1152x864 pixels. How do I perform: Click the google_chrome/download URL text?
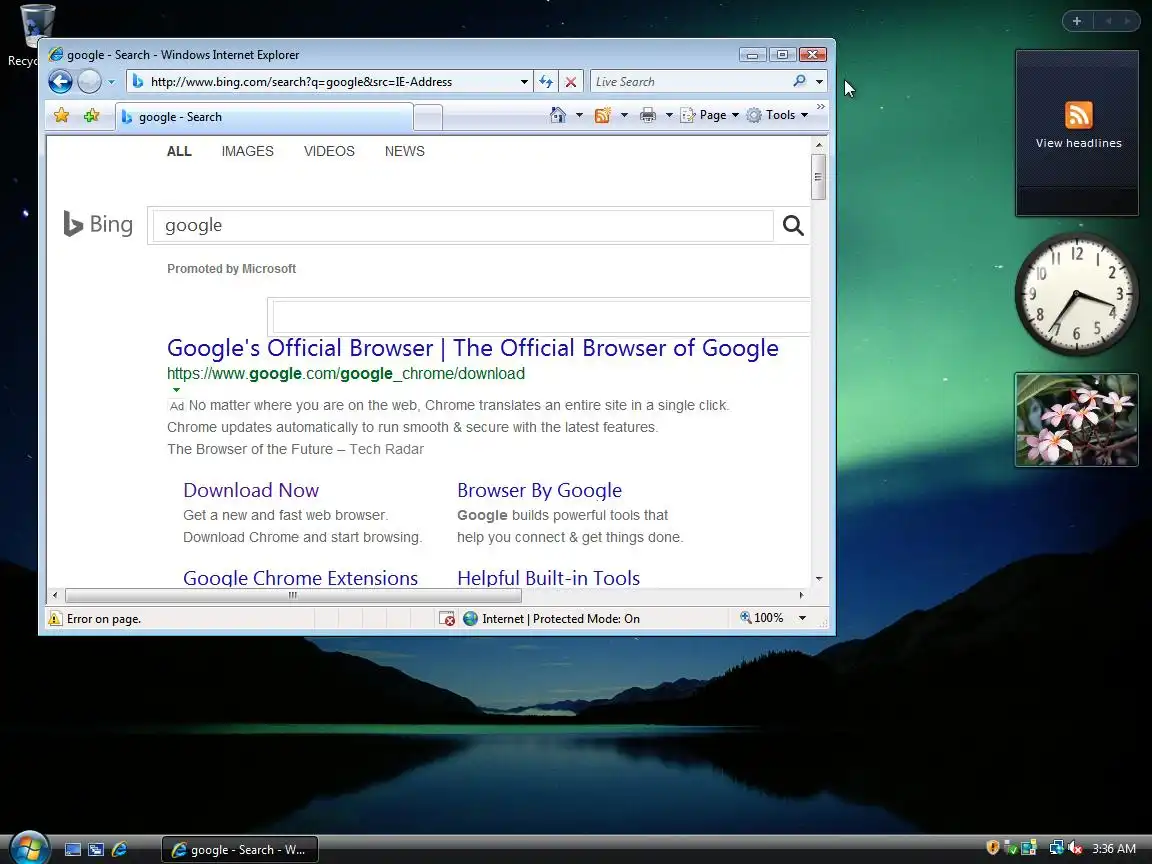[346, 373]
